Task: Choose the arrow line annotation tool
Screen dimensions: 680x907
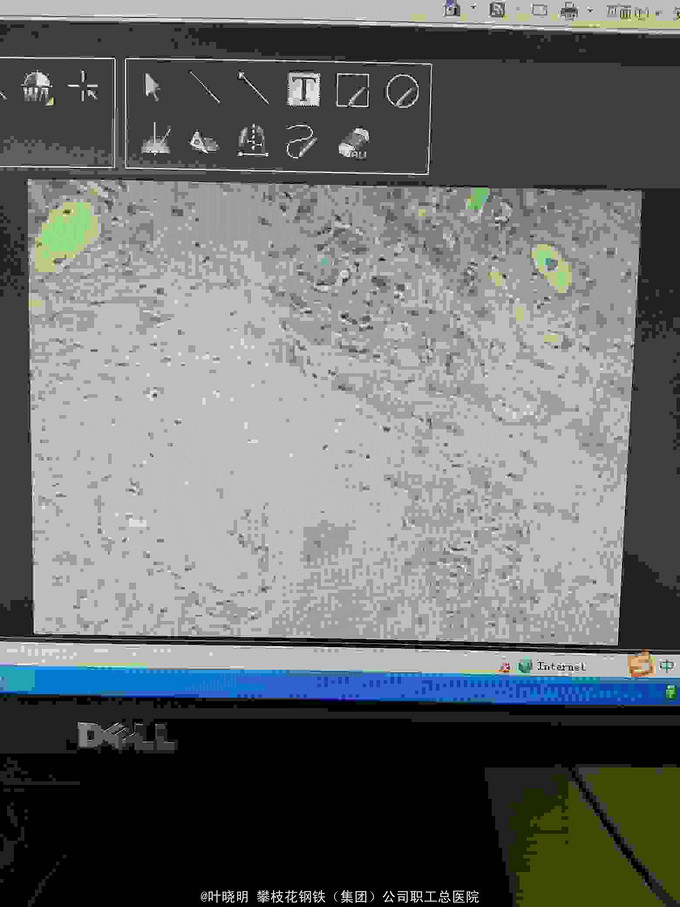Action: [x=254, y=88]
